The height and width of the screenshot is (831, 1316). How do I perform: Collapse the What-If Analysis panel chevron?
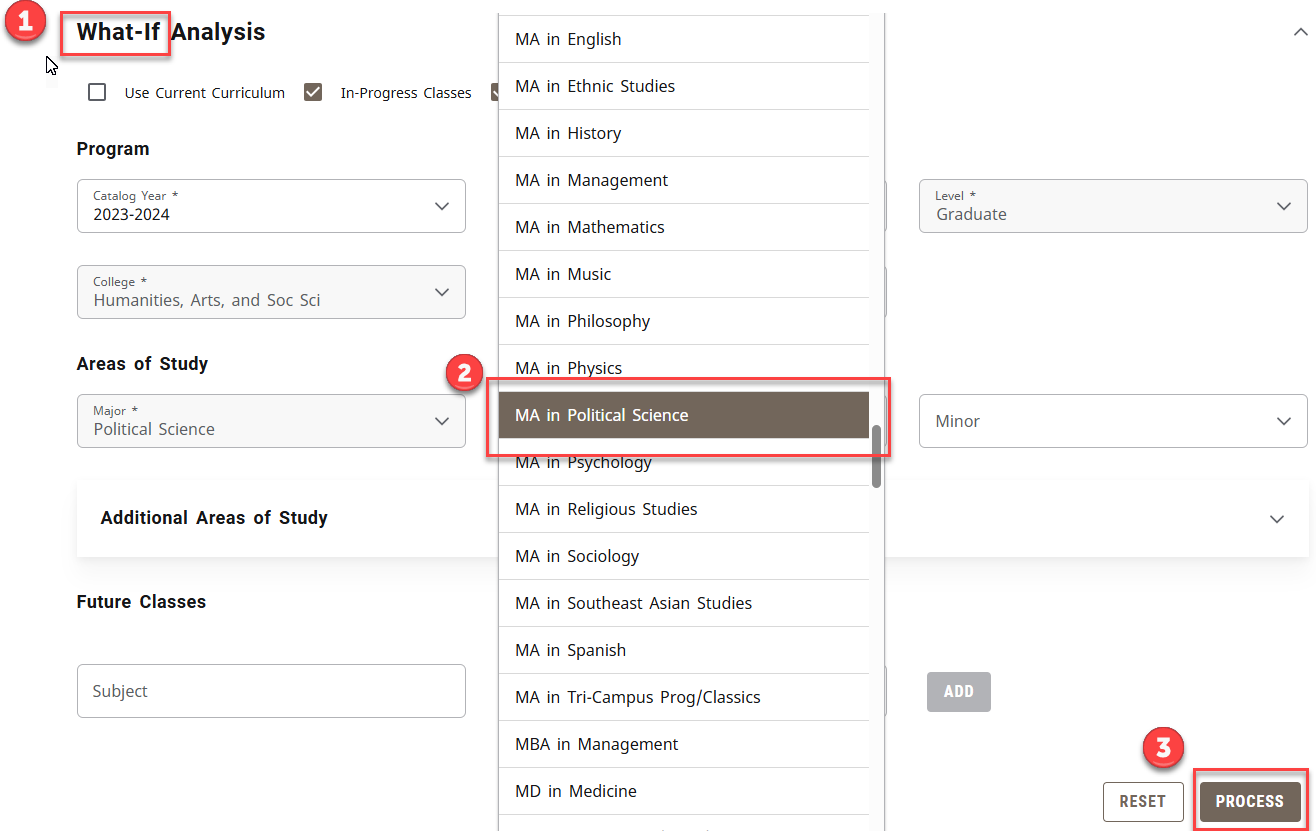tap(1300, 32)
